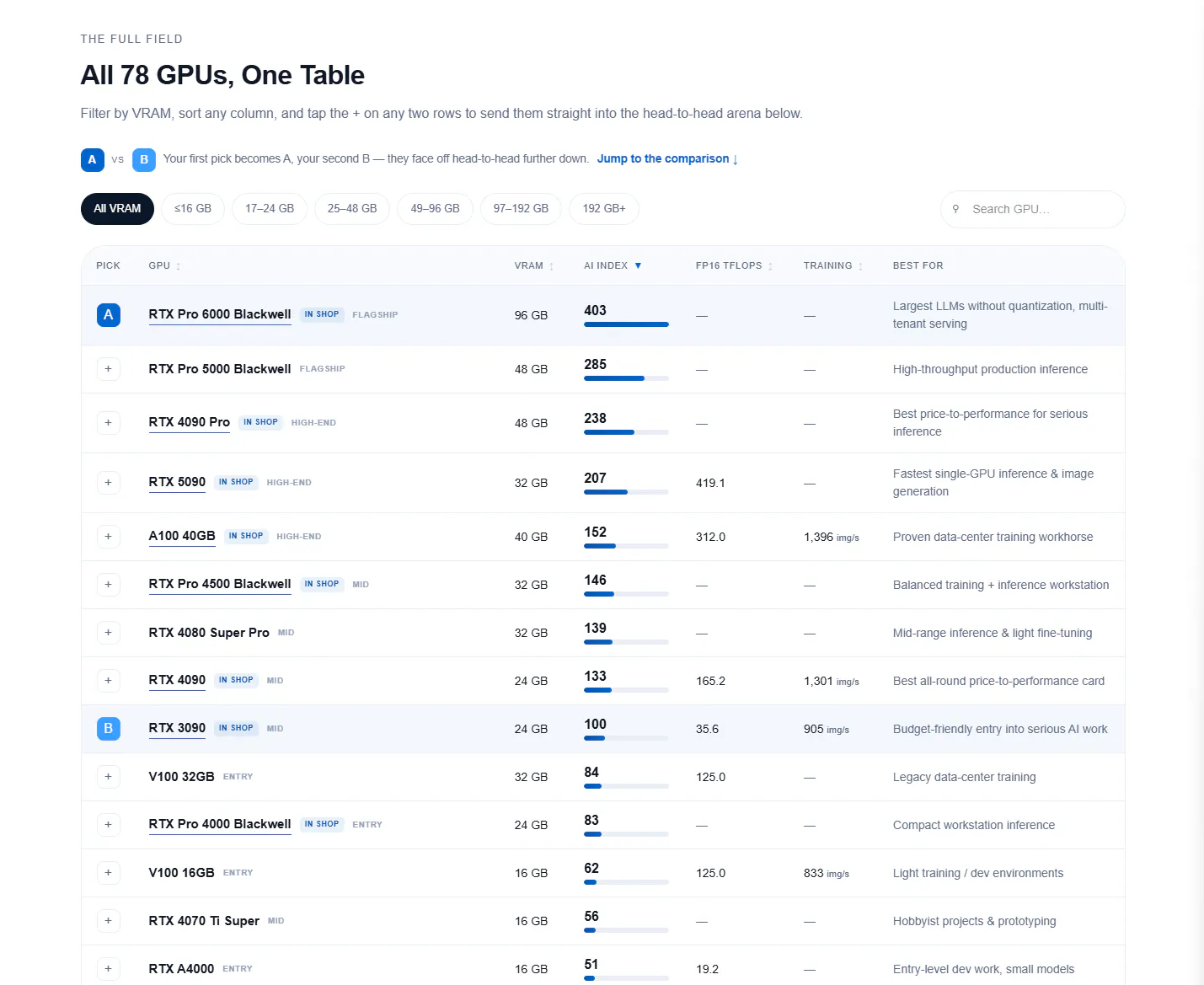Click the 96 GB VRAM cell
The height and width of the screenshot is (985, 1204).
pyautogui.click(x=531, y=315)
